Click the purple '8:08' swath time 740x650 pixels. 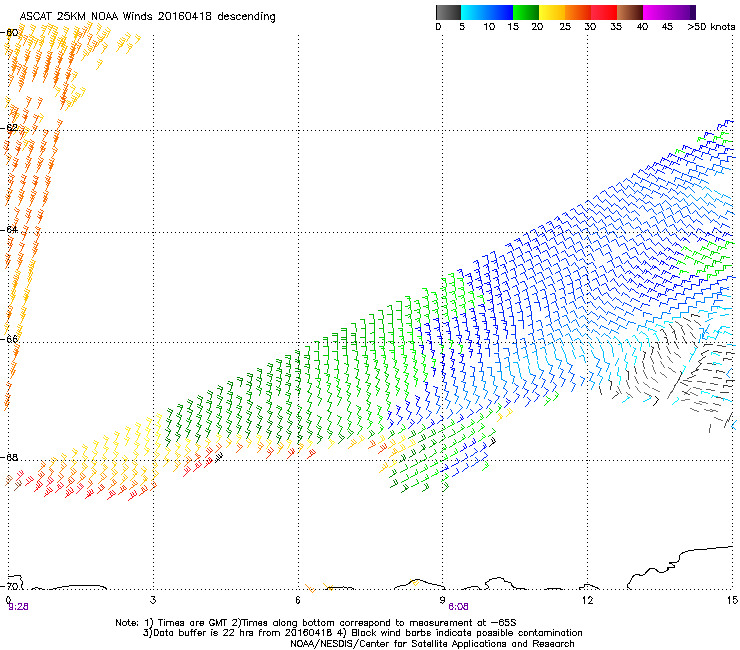click(x=458, y=607)
